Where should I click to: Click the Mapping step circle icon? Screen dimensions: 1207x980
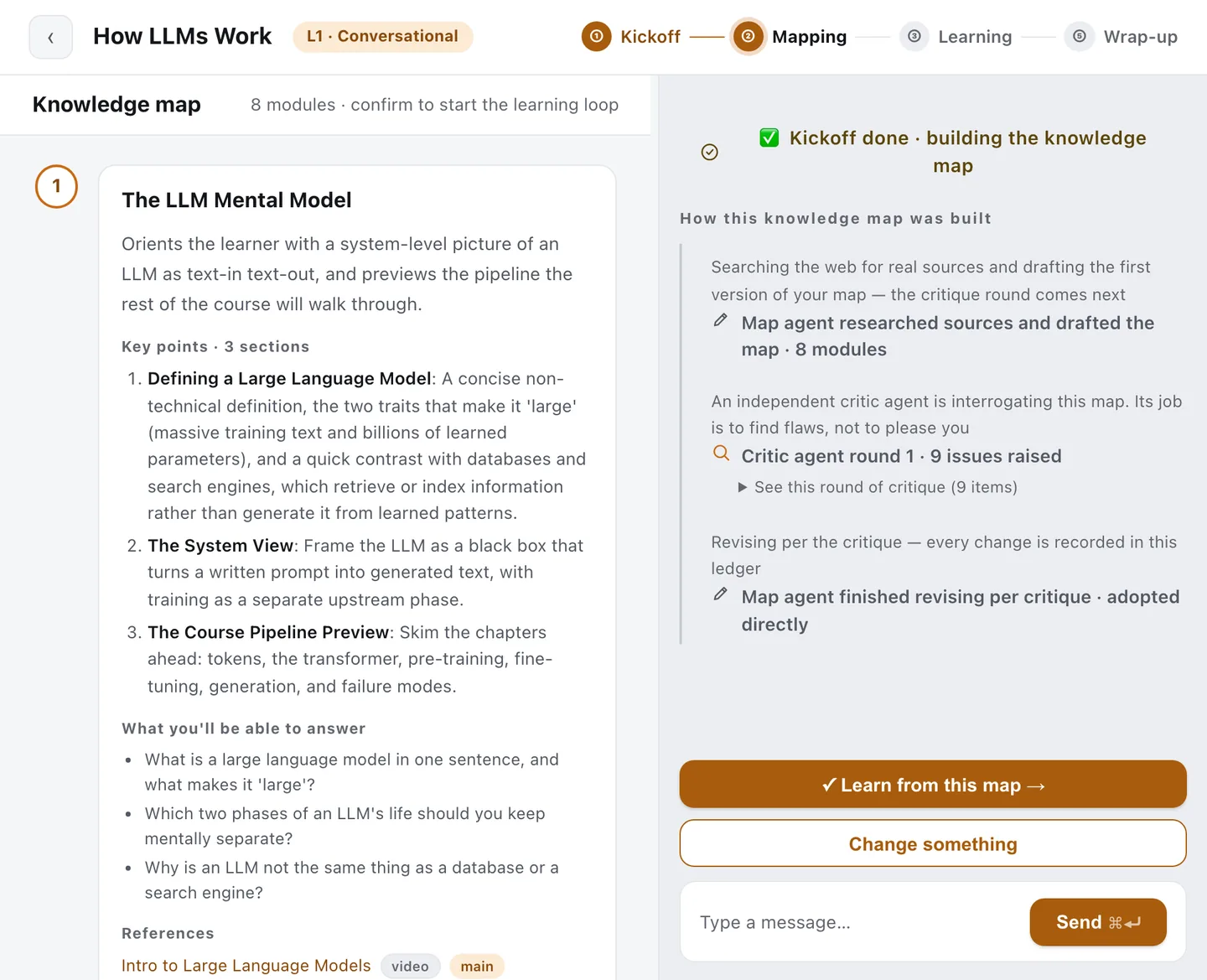tap(749, 36)
